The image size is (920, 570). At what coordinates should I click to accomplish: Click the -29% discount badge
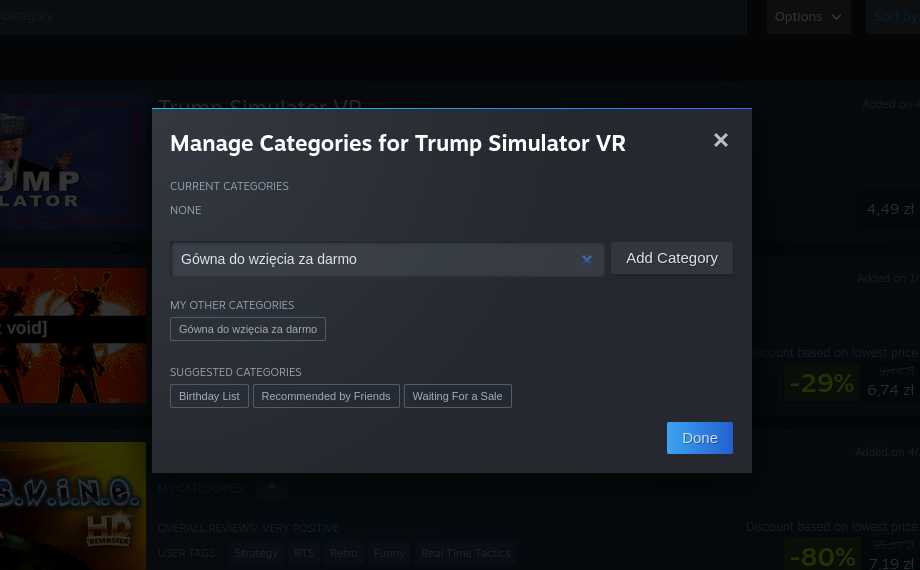pyautogui.click(x=821, y=383)
